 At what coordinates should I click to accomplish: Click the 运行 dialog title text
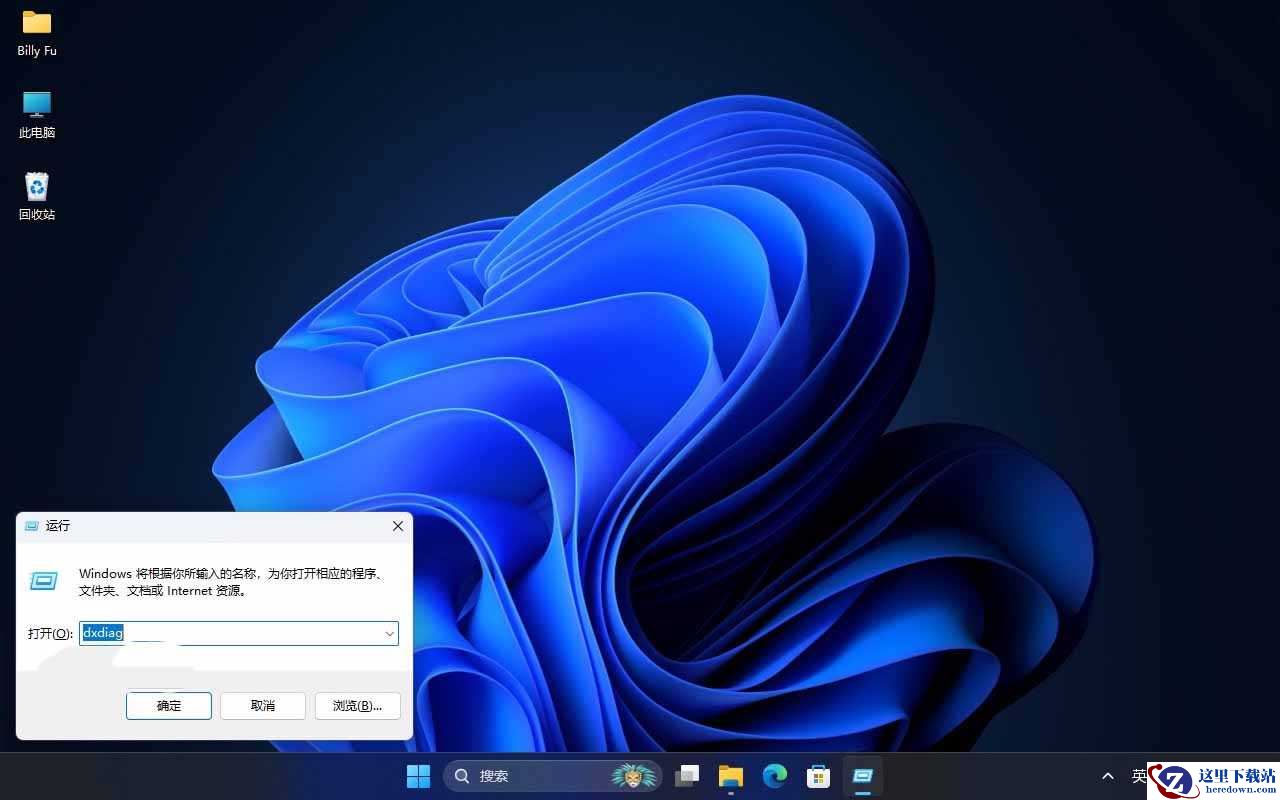(x=58, y=526)
